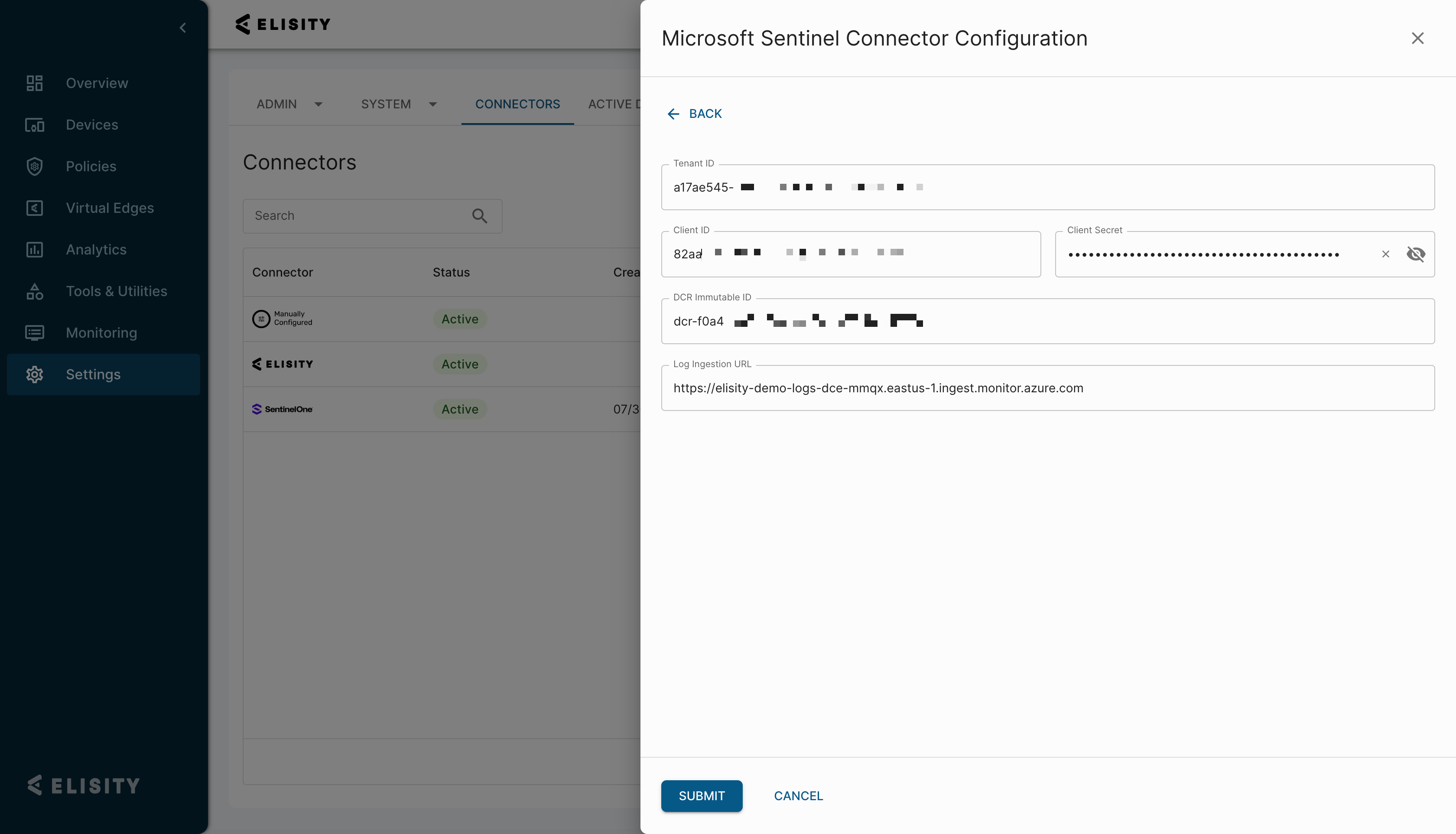This screenshot has width=1456, height=834.
Task: Click the Settings gear icon
Action: 34,375
